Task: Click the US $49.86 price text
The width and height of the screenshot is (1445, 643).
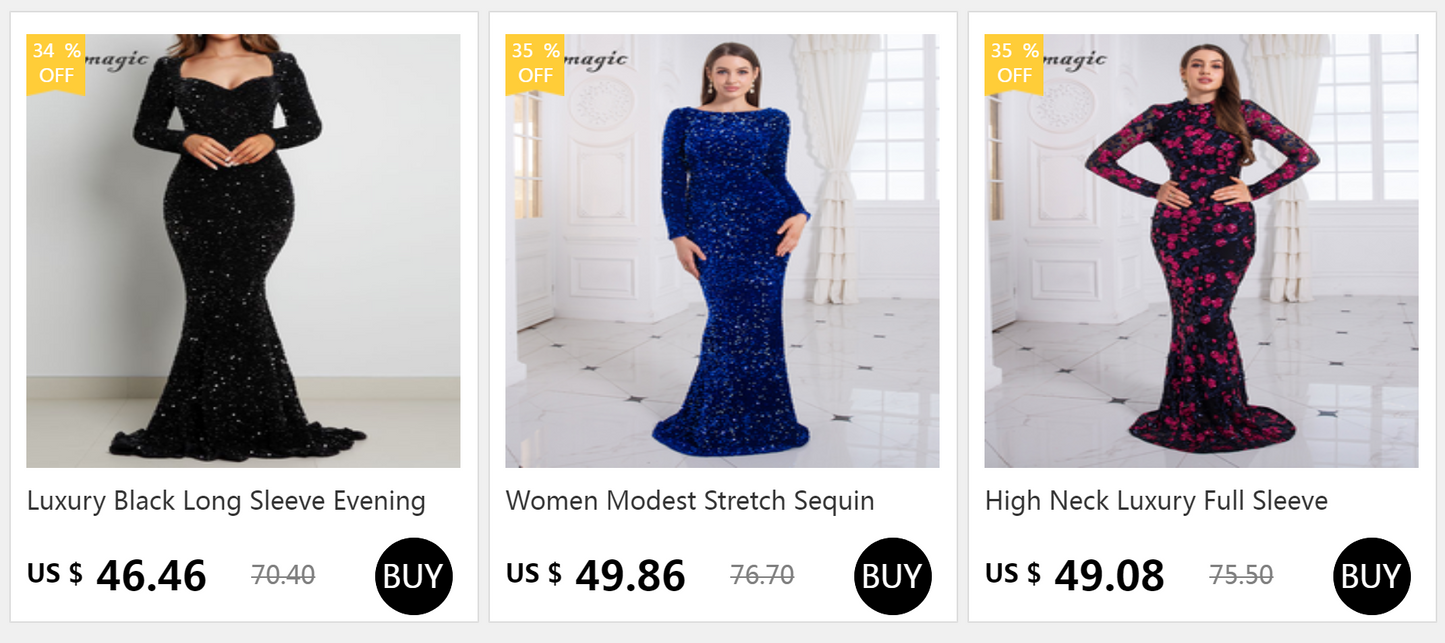Action: (x=596, y=575)
